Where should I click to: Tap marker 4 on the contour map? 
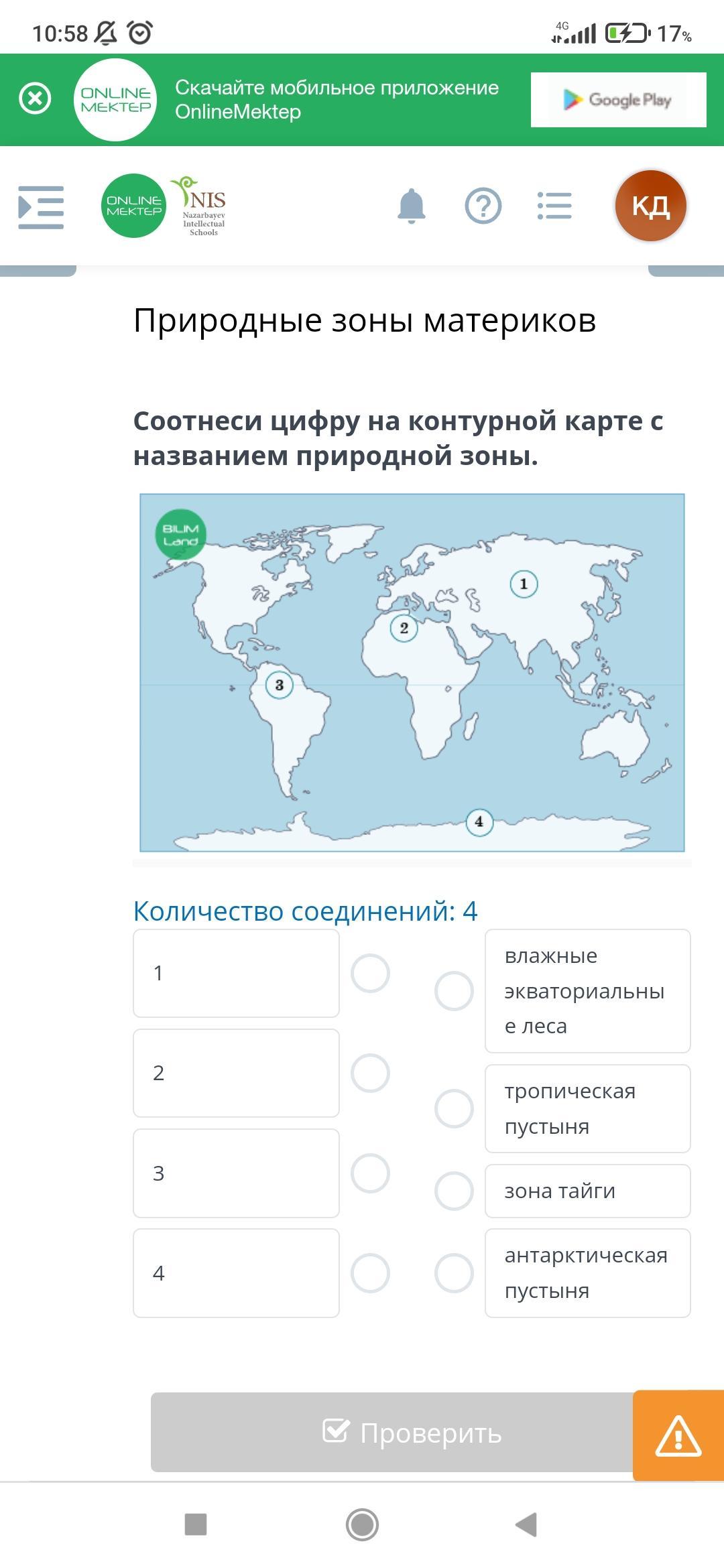tap(479, 822)
